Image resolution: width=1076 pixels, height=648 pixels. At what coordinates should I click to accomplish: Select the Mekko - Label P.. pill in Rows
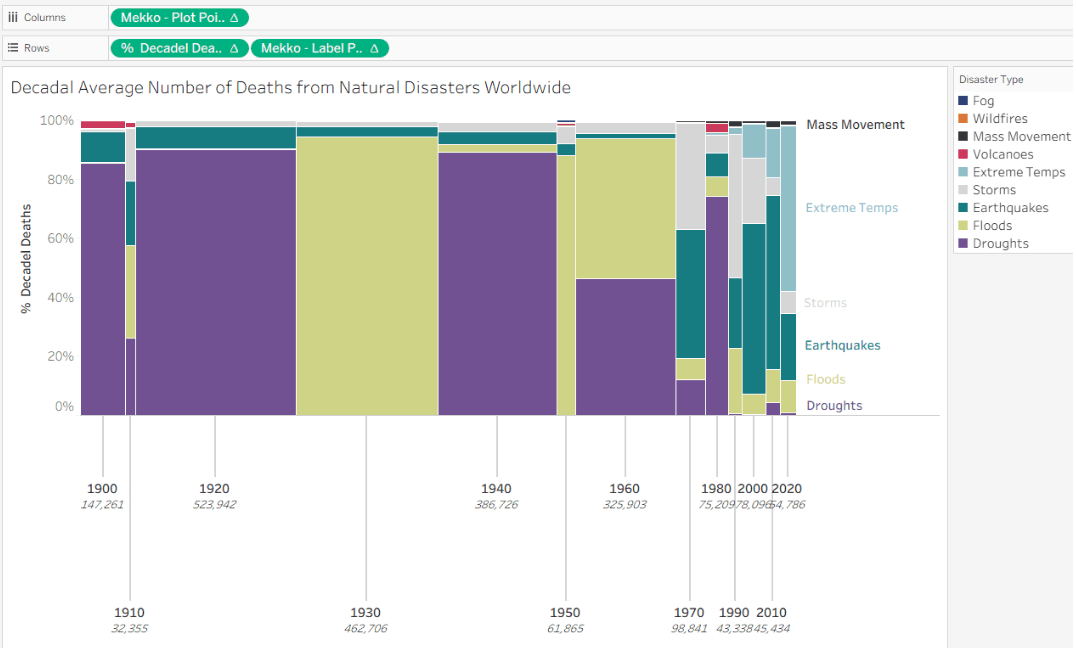point(310,48)
